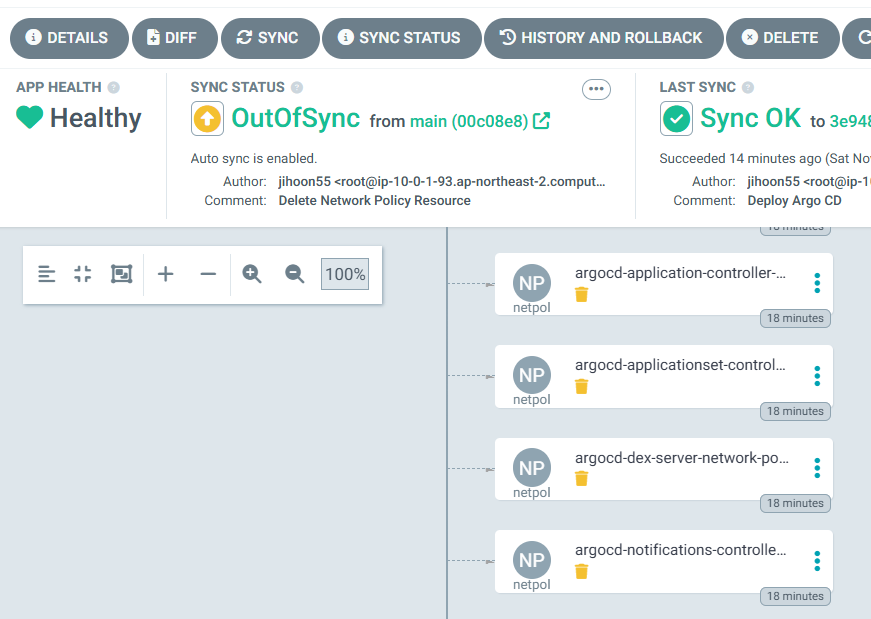Click the 100% zoom level field
Viewport: 871px width, 619px height.
[x=345, y=274]
